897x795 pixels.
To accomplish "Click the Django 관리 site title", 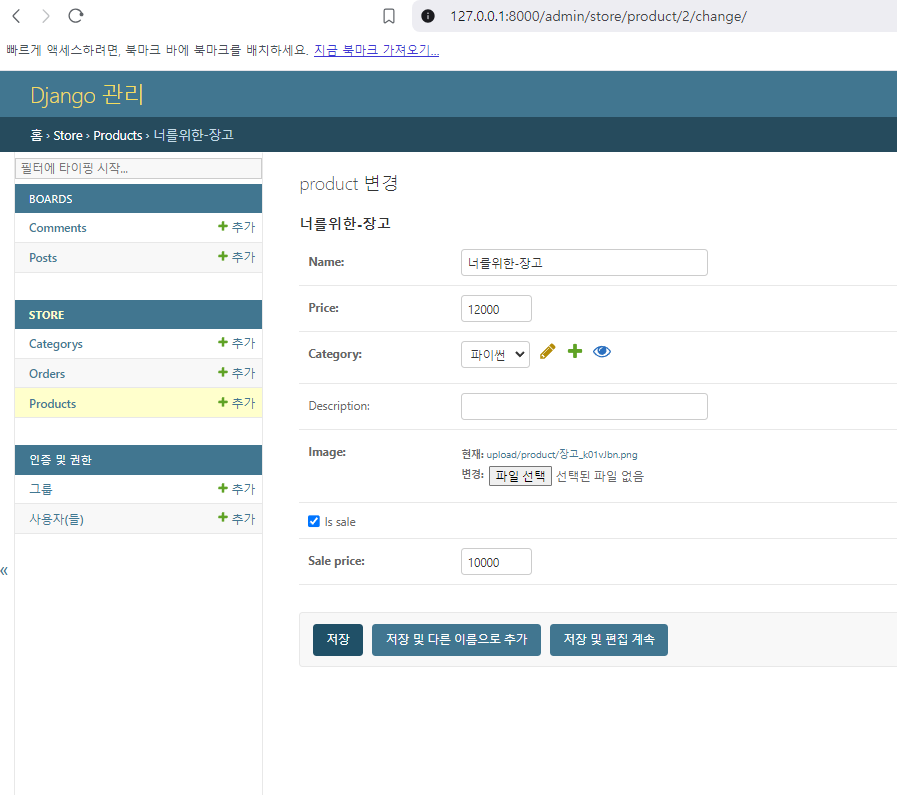I will (87, 94).
